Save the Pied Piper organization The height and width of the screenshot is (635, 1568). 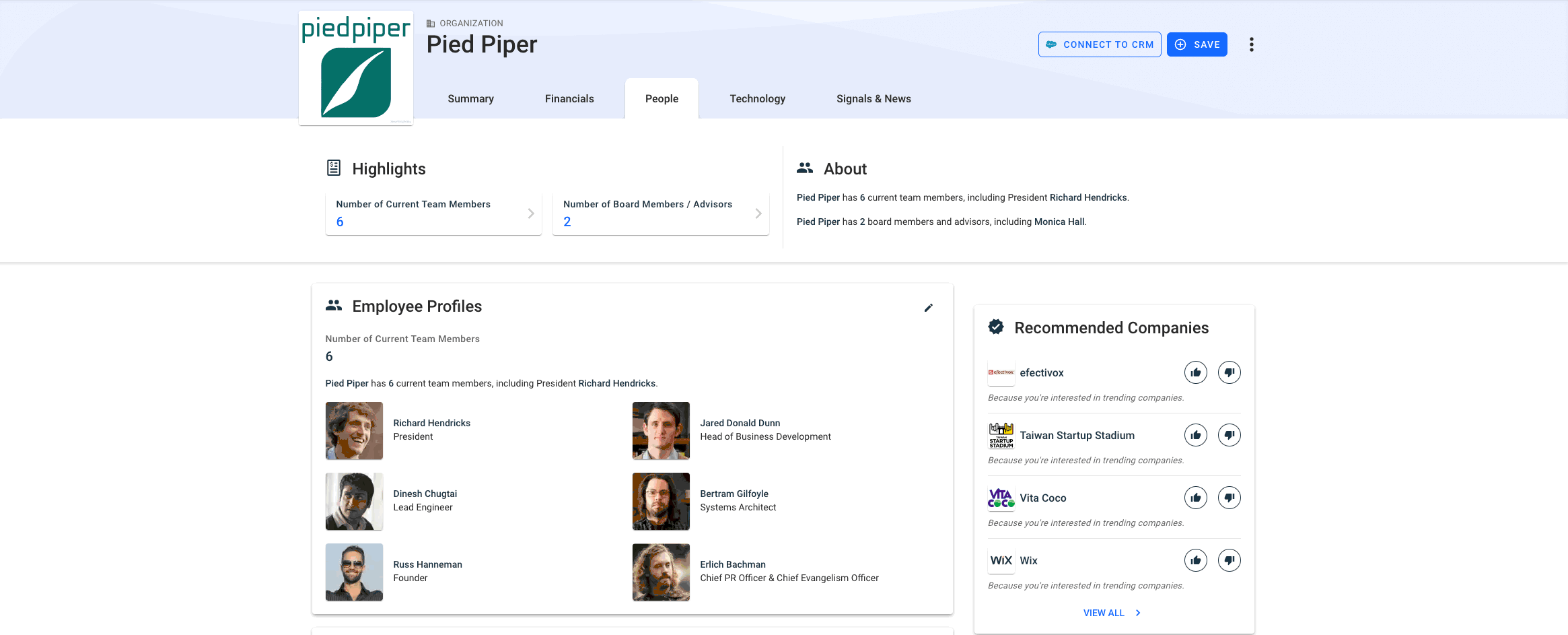pos(1197,44)
